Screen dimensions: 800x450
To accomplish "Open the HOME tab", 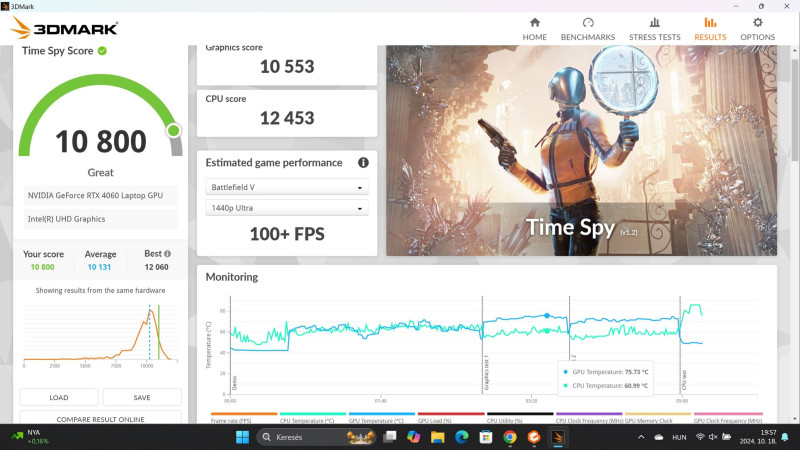I will click(x=534, y=29).
